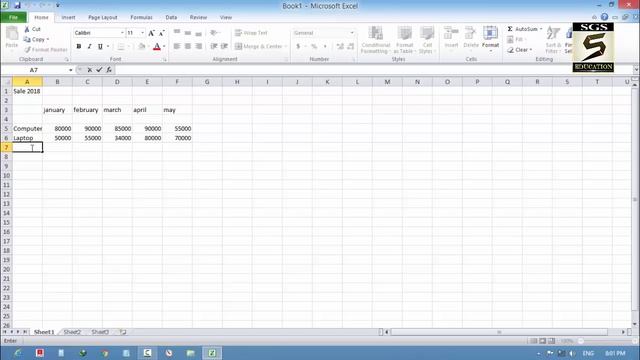Toggle Merge & Center
Image resolution: width=640 pixels, height=360 pixels.
pos(259,47)
